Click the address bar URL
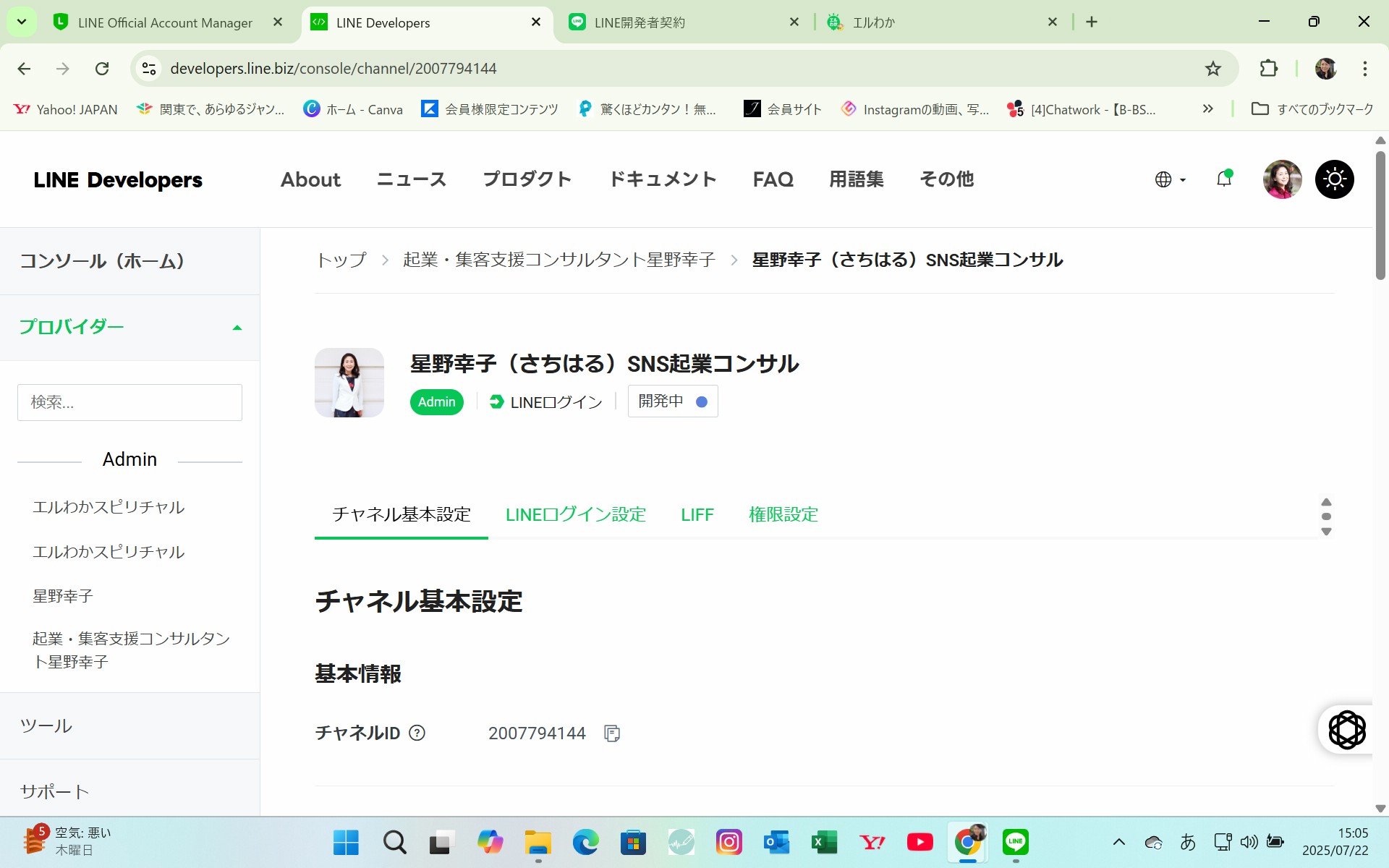This screenshot has width=1389, height=868. 333,69
